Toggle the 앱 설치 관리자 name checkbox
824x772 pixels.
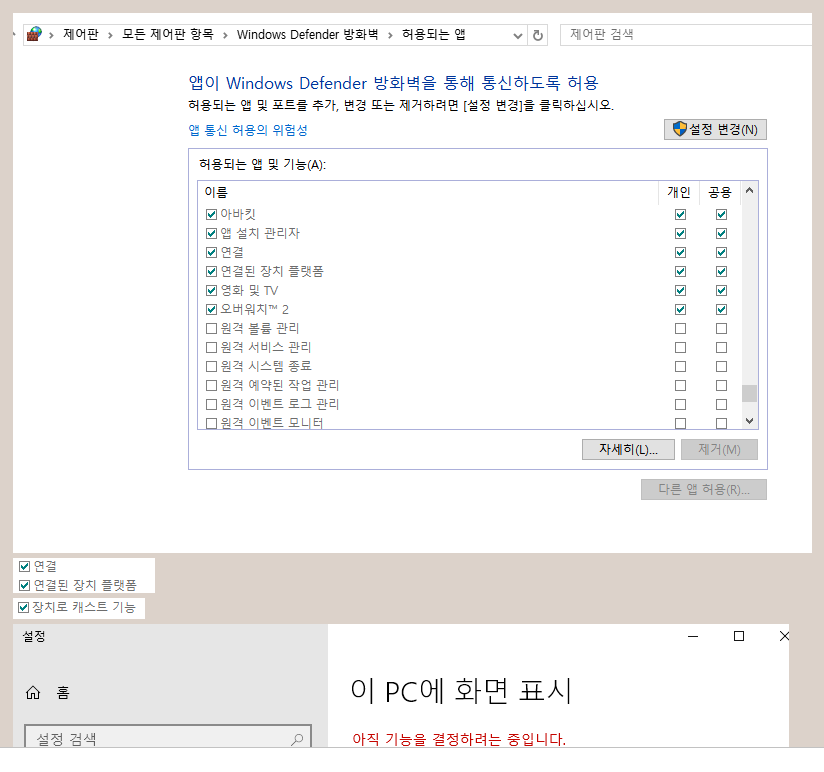211,233
